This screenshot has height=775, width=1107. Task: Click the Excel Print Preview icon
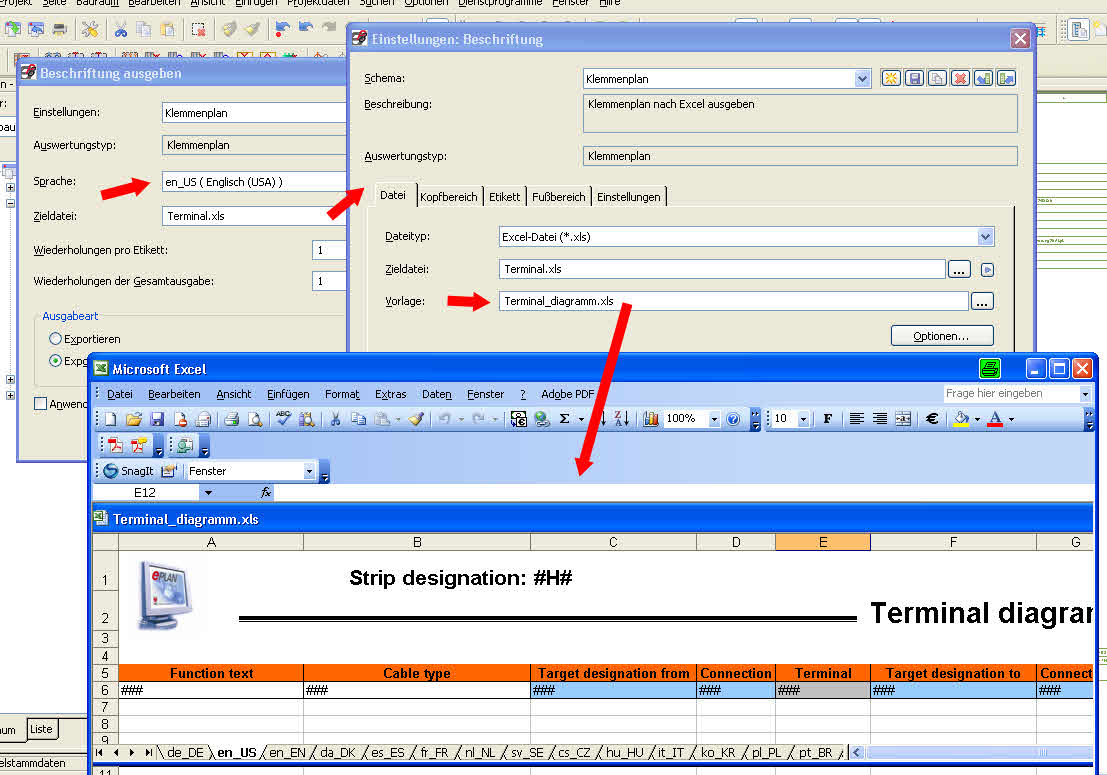(x=255, y=419)
